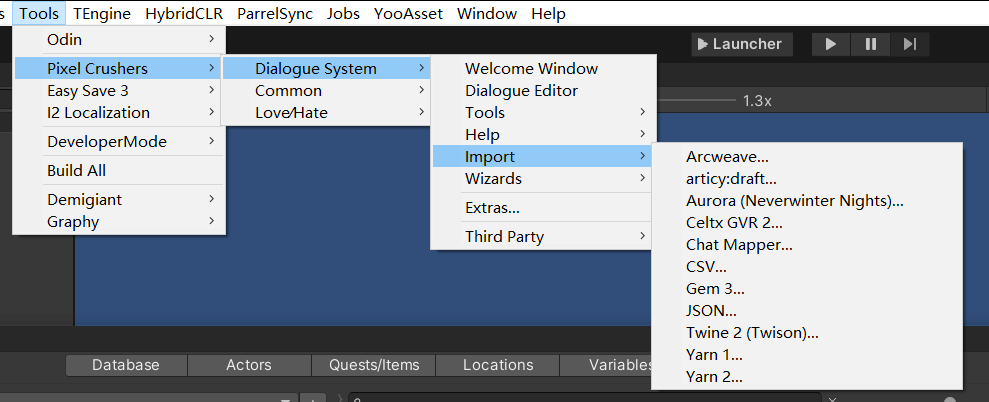
Task: Open the TEngine menu
Action: coord(102,13)
